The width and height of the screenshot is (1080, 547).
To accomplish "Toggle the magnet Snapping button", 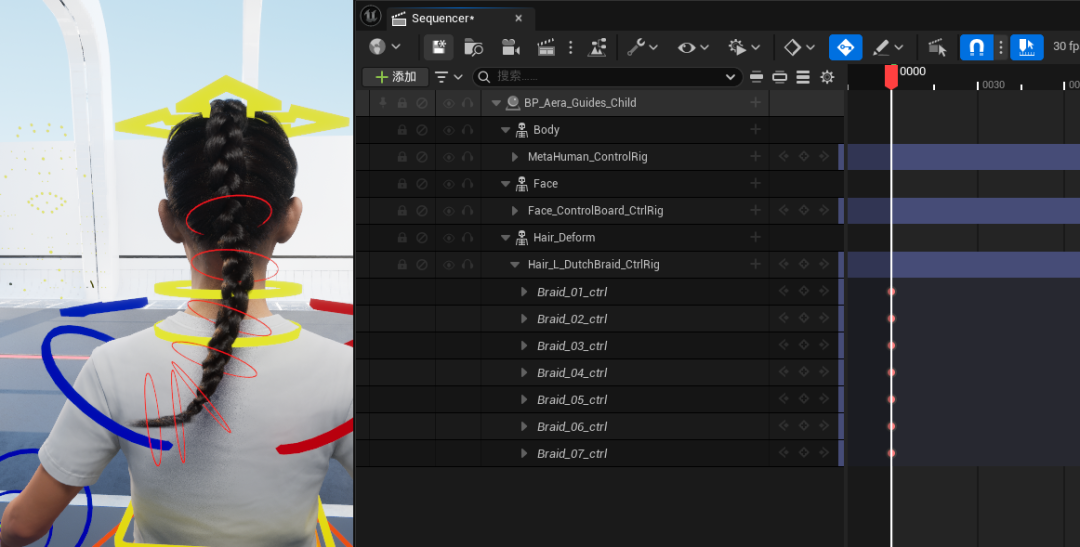I will pyautogui.click(x=976, y=47).
